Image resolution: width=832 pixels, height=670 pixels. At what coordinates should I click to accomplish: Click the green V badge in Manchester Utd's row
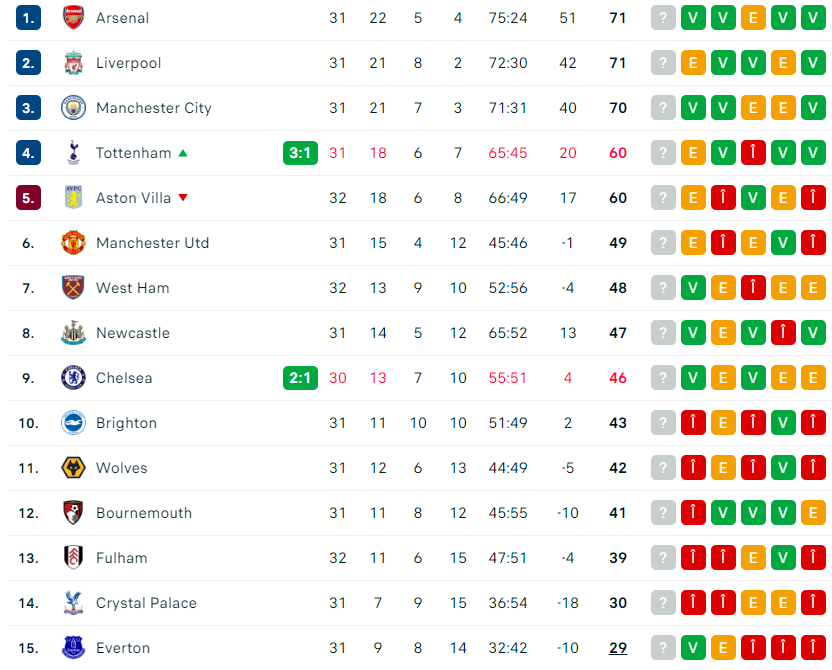[783, 243]
